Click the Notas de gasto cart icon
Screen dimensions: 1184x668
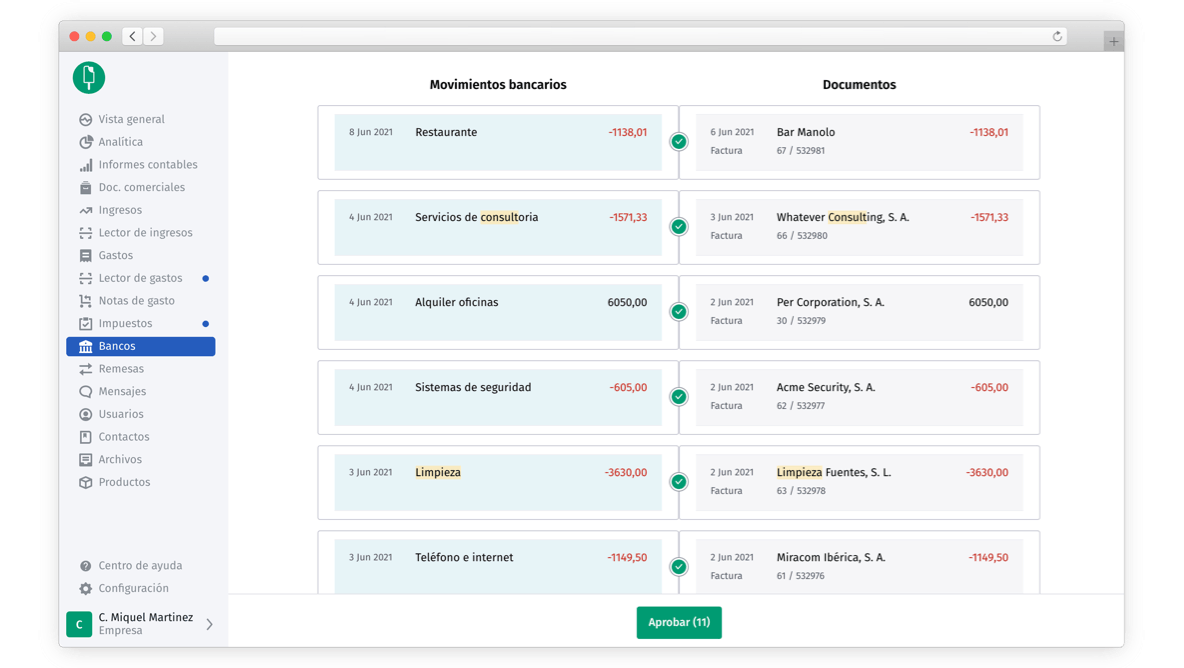coord(86,301)
